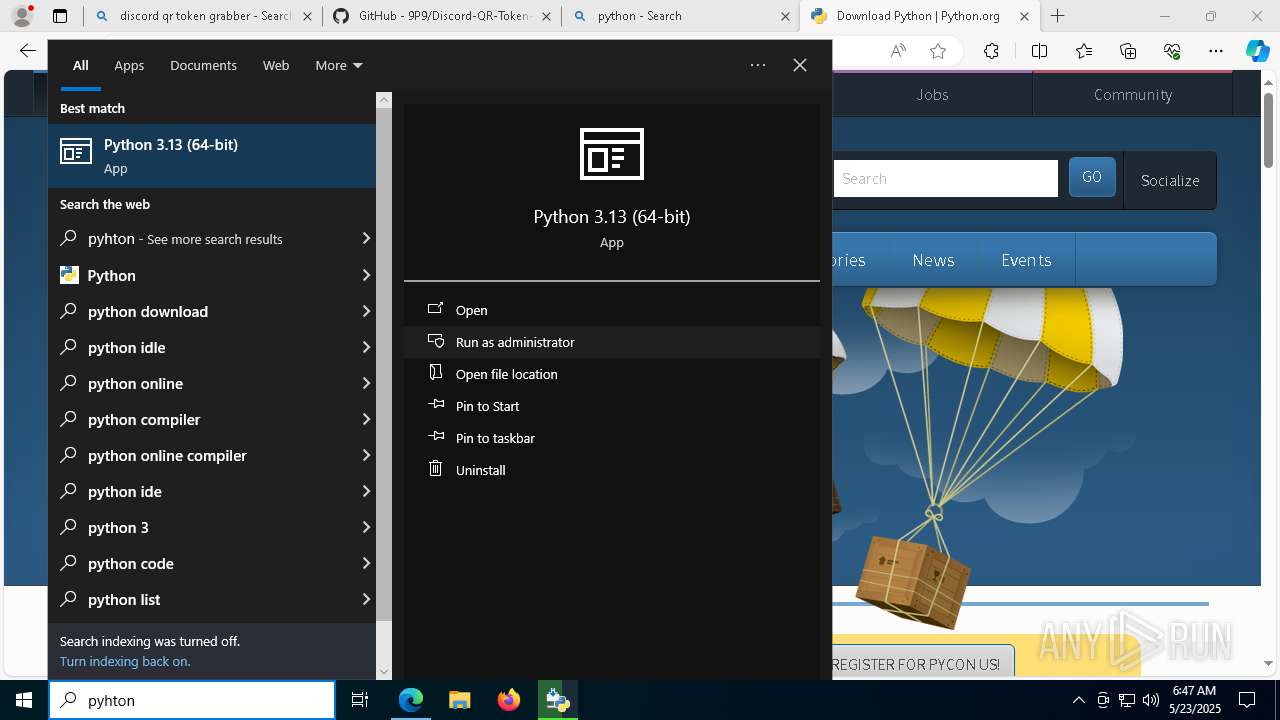Switch to the 'python - Search' browser tab

[680, 16]
